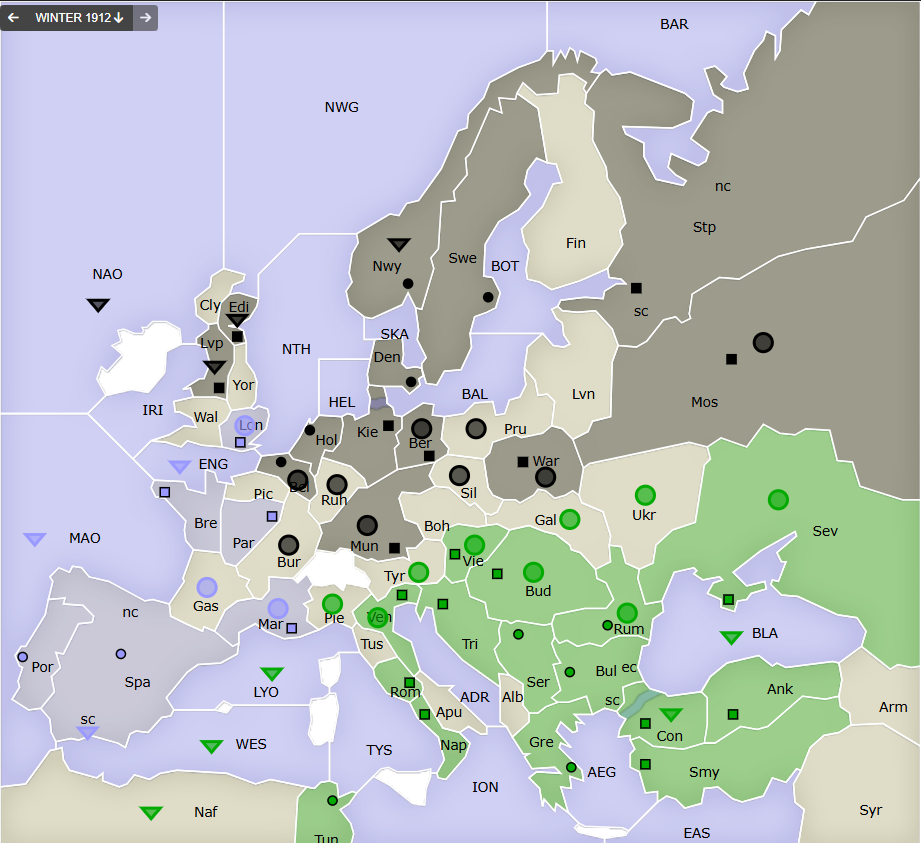Select the green army in Ukraine
This screenshot has width=921, height=843.
pyautogui.click(x=645, y=495)
